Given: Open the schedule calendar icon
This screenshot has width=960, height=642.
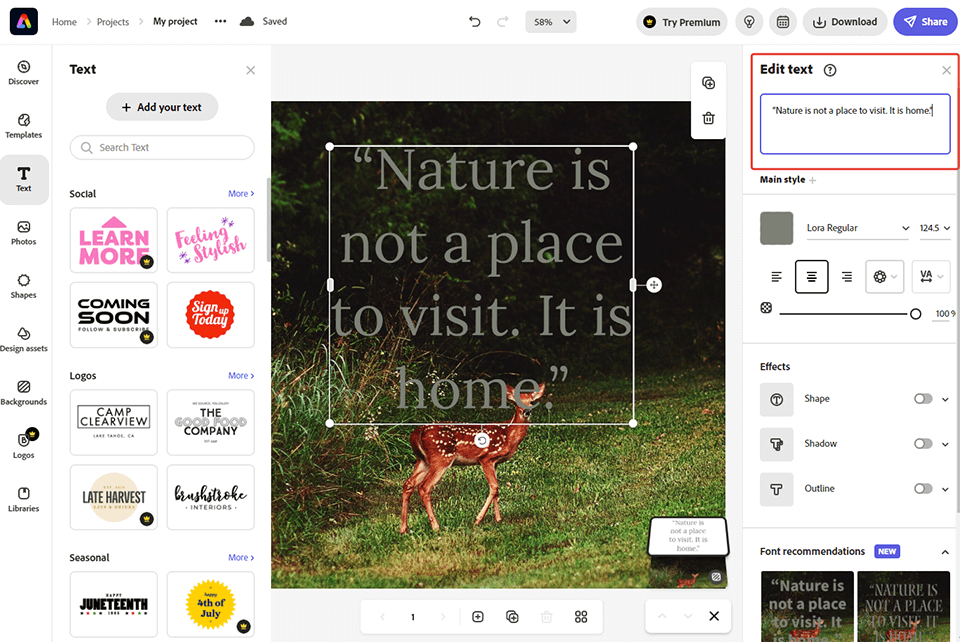Looking at the screenshot, I should pyautogui.click(x=782, y=22).
